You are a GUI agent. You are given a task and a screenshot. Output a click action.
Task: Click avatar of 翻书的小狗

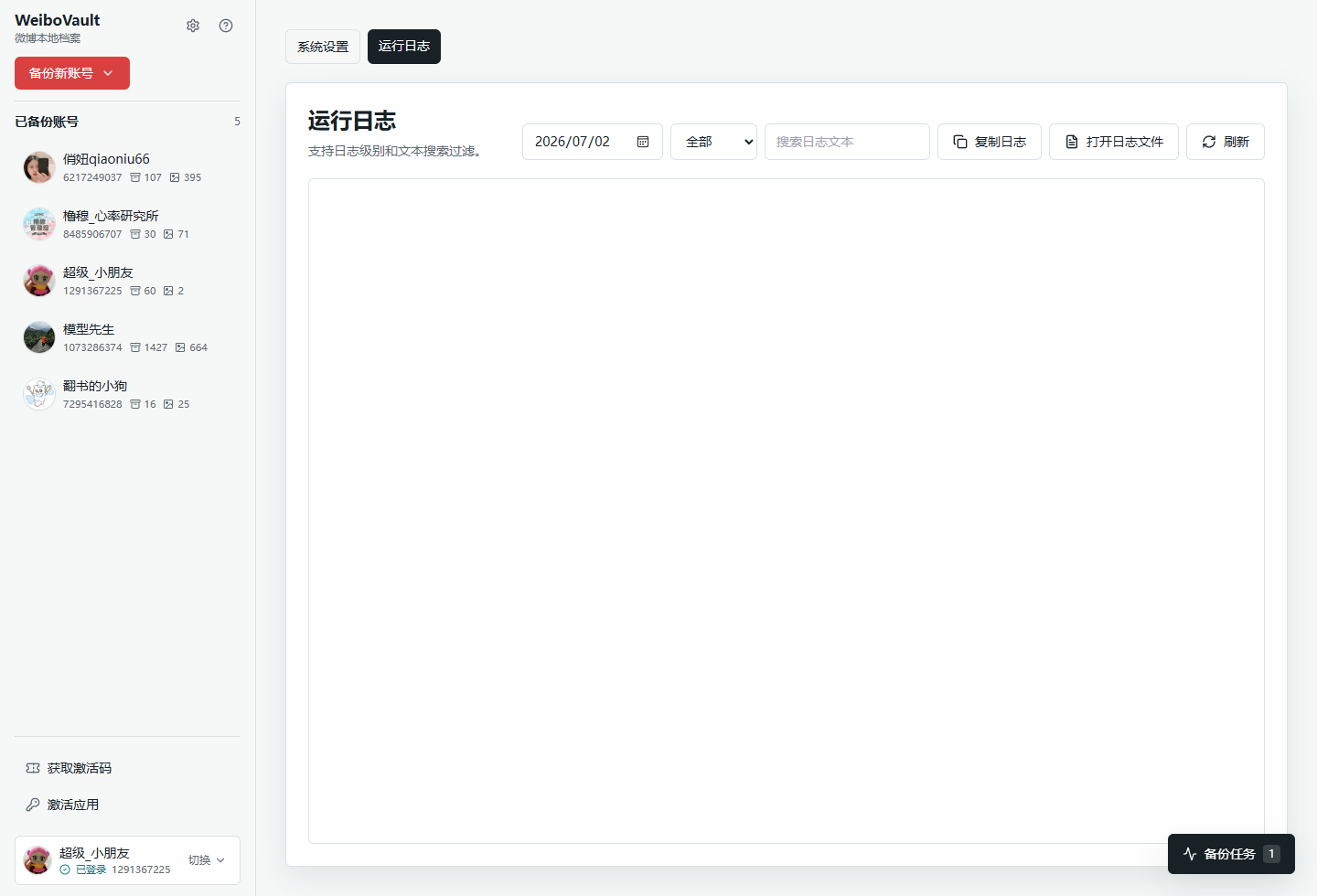pyautogui.click(x=39, y=394)
